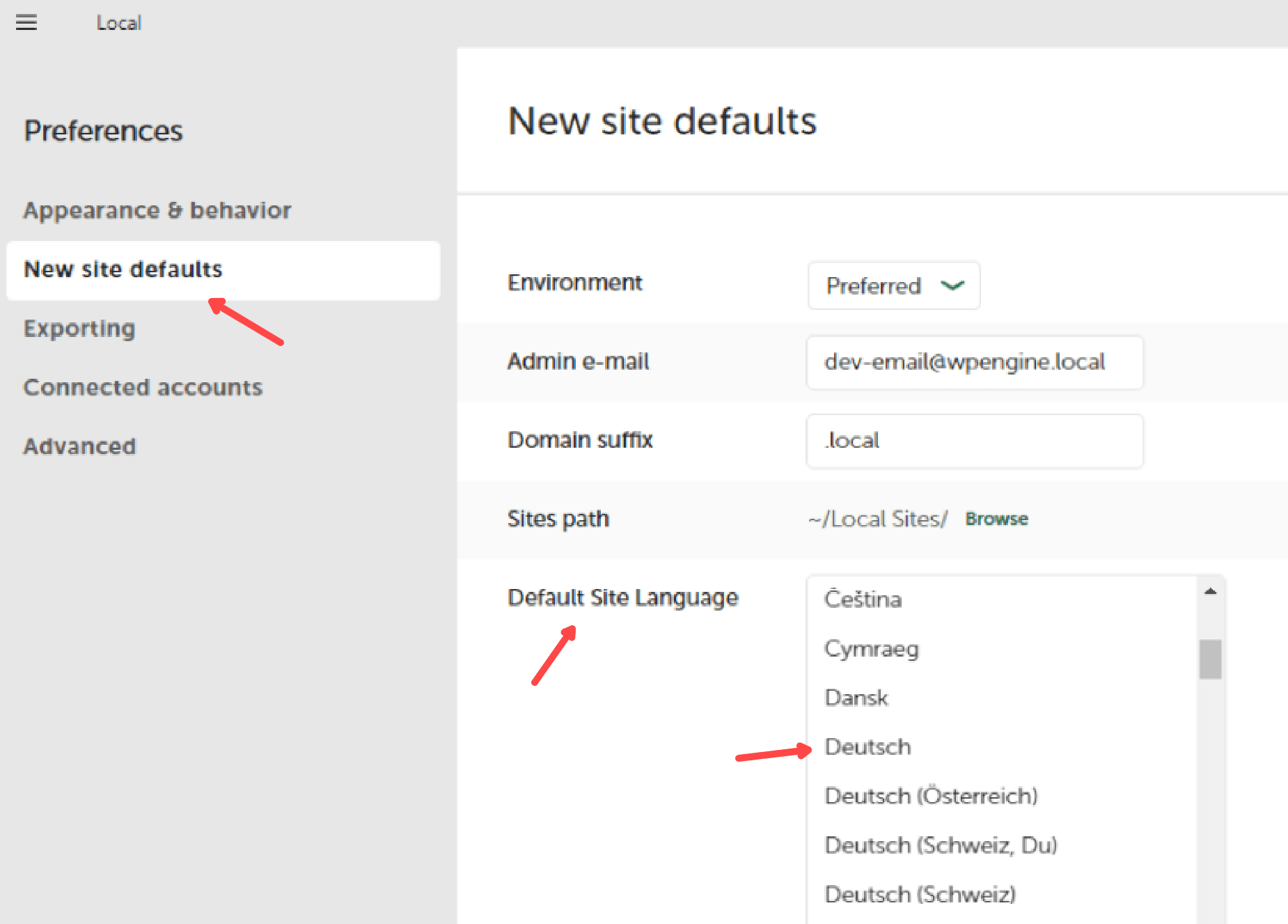
Task: Click the Admin e-mail input field
Action: coord(974,362)
